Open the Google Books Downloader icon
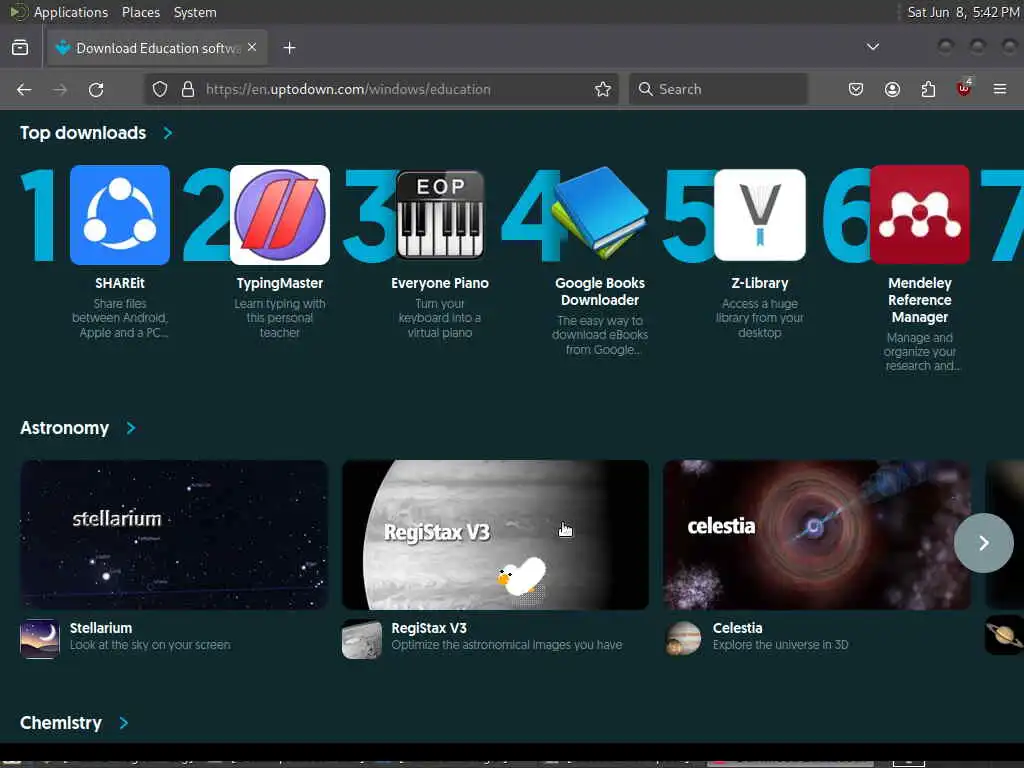 pyautogui.click(x=600, y=214)
